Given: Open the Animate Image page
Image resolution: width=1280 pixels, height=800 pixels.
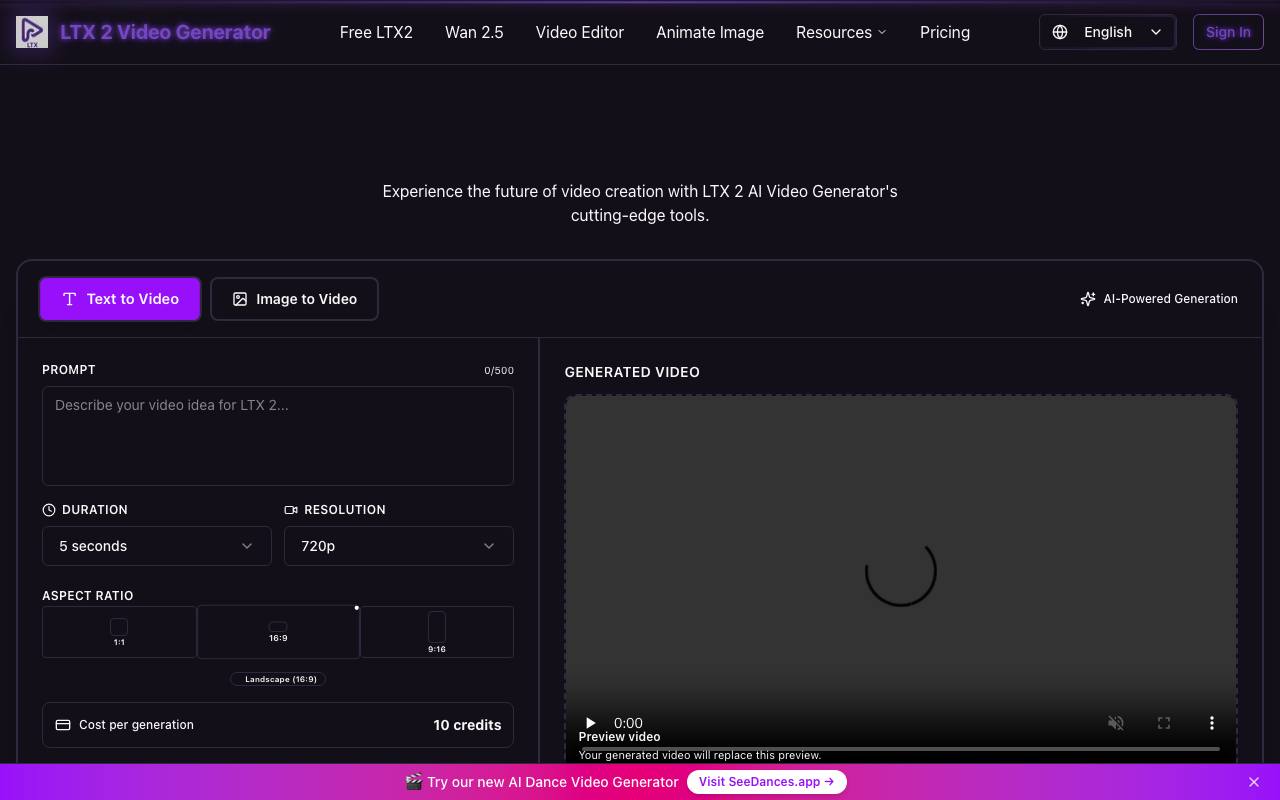Looking at the screenshot, I should 710,32.
